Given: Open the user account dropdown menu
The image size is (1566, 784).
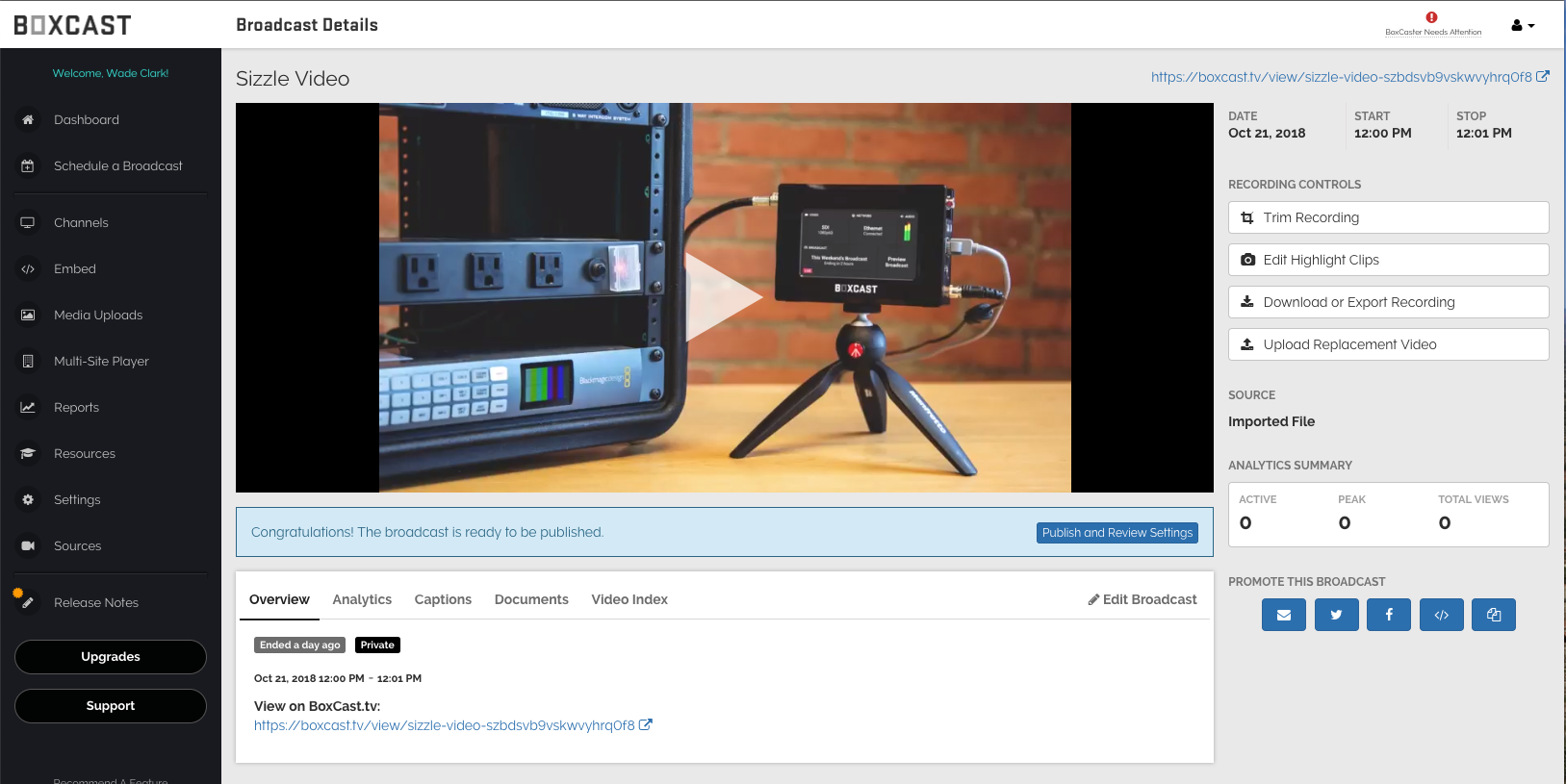Looking at the screenshot, I should click(x=1522, y=26).
